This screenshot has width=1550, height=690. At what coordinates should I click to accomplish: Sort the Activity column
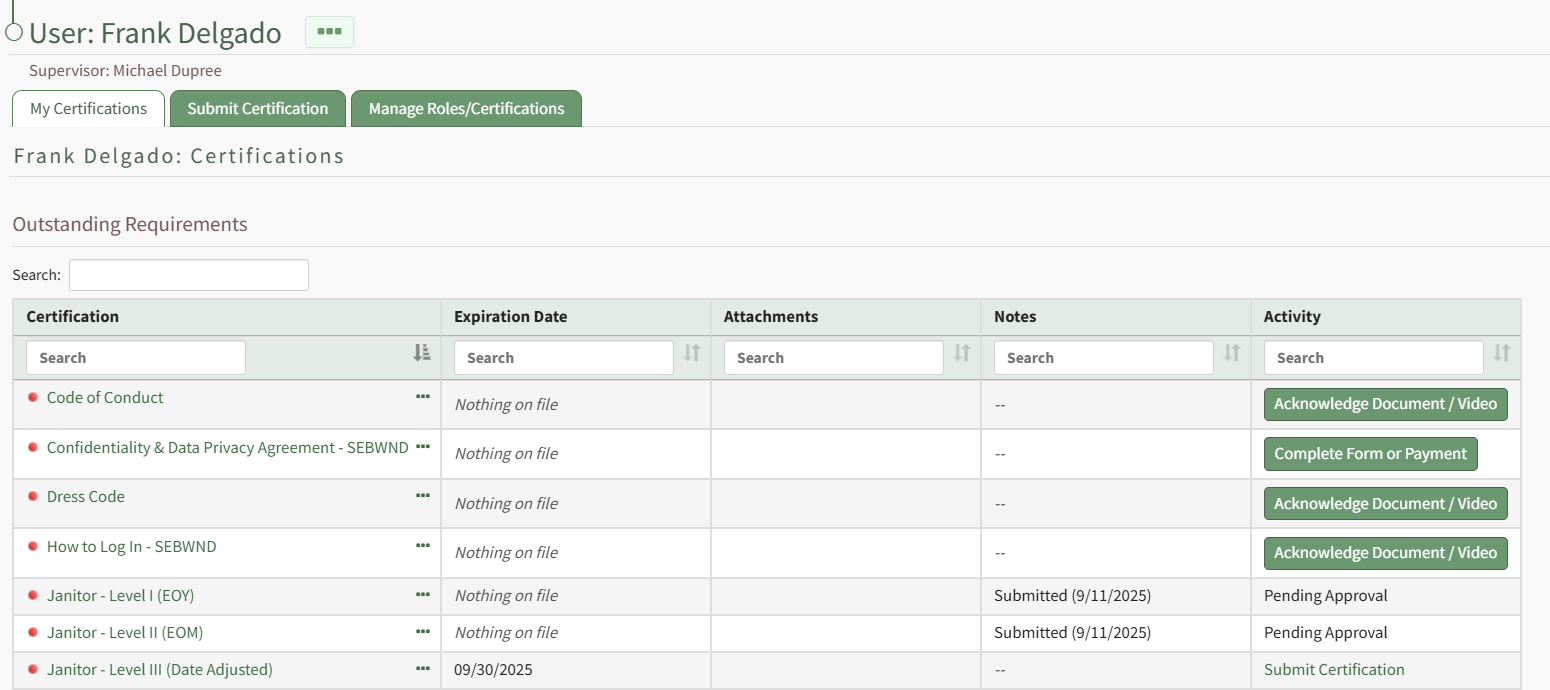coord(1502,353)
